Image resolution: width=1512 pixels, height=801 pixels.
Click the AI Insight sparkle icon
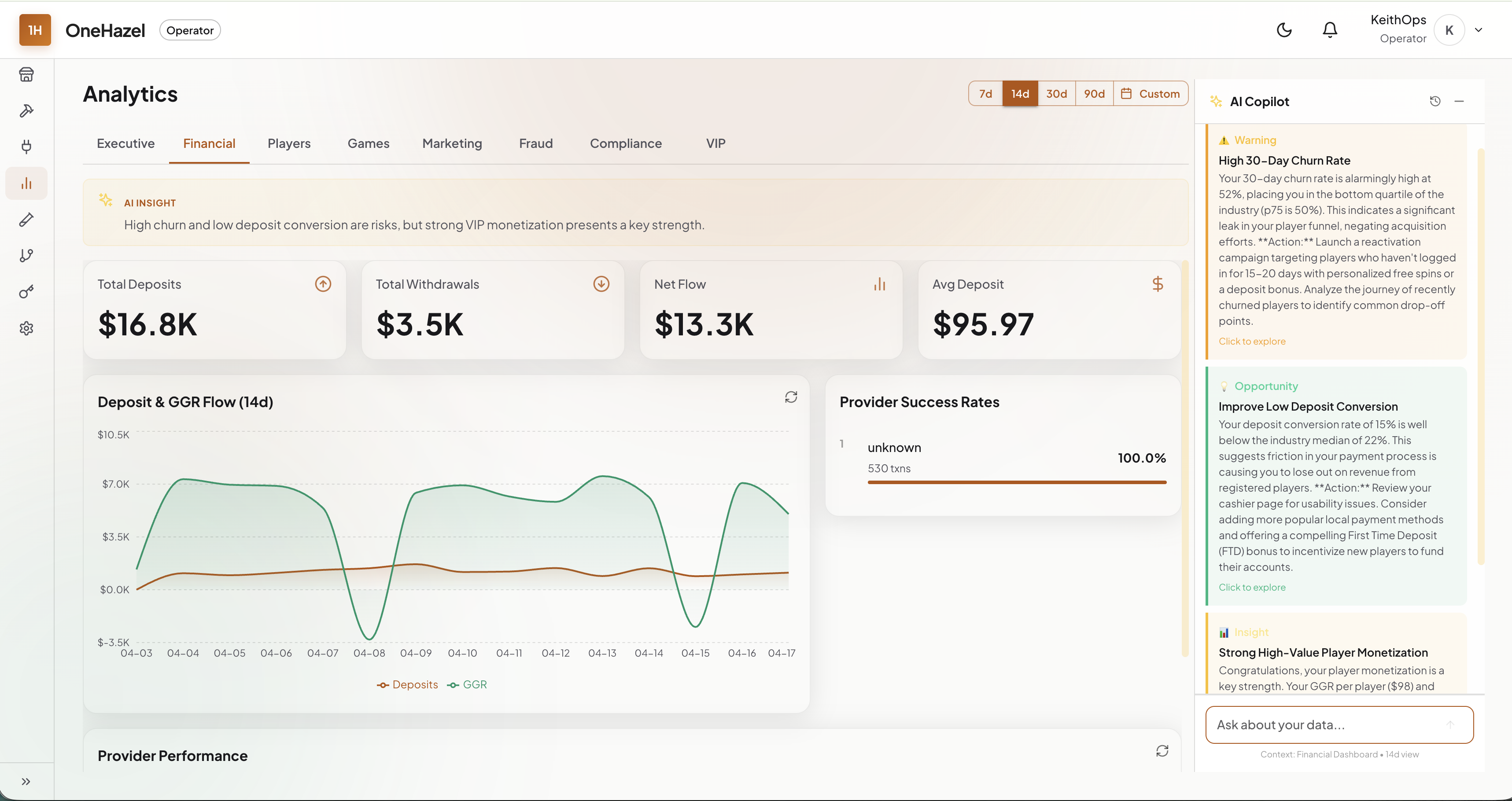click(106, 200)
